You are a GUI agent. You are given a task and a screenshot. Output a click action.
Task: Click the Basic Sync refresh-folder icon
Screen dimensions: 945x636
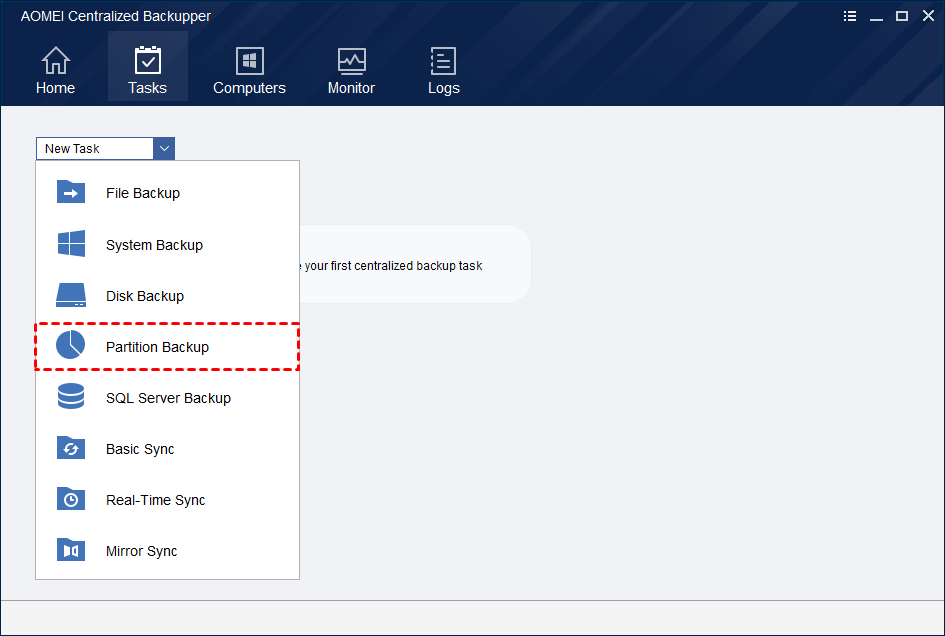(x=71, y=448)
